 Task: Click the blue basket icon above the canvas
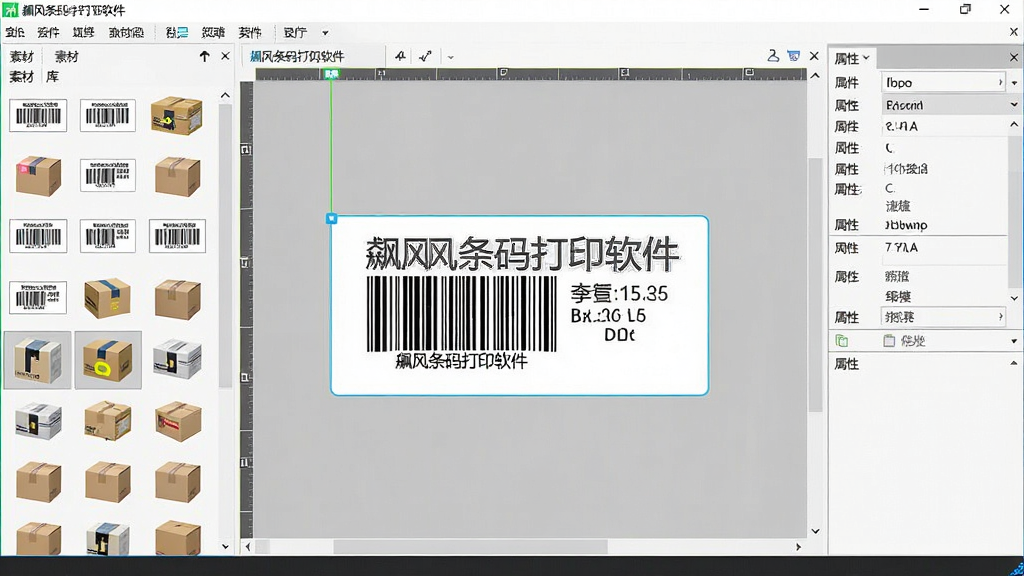[793, 56]
